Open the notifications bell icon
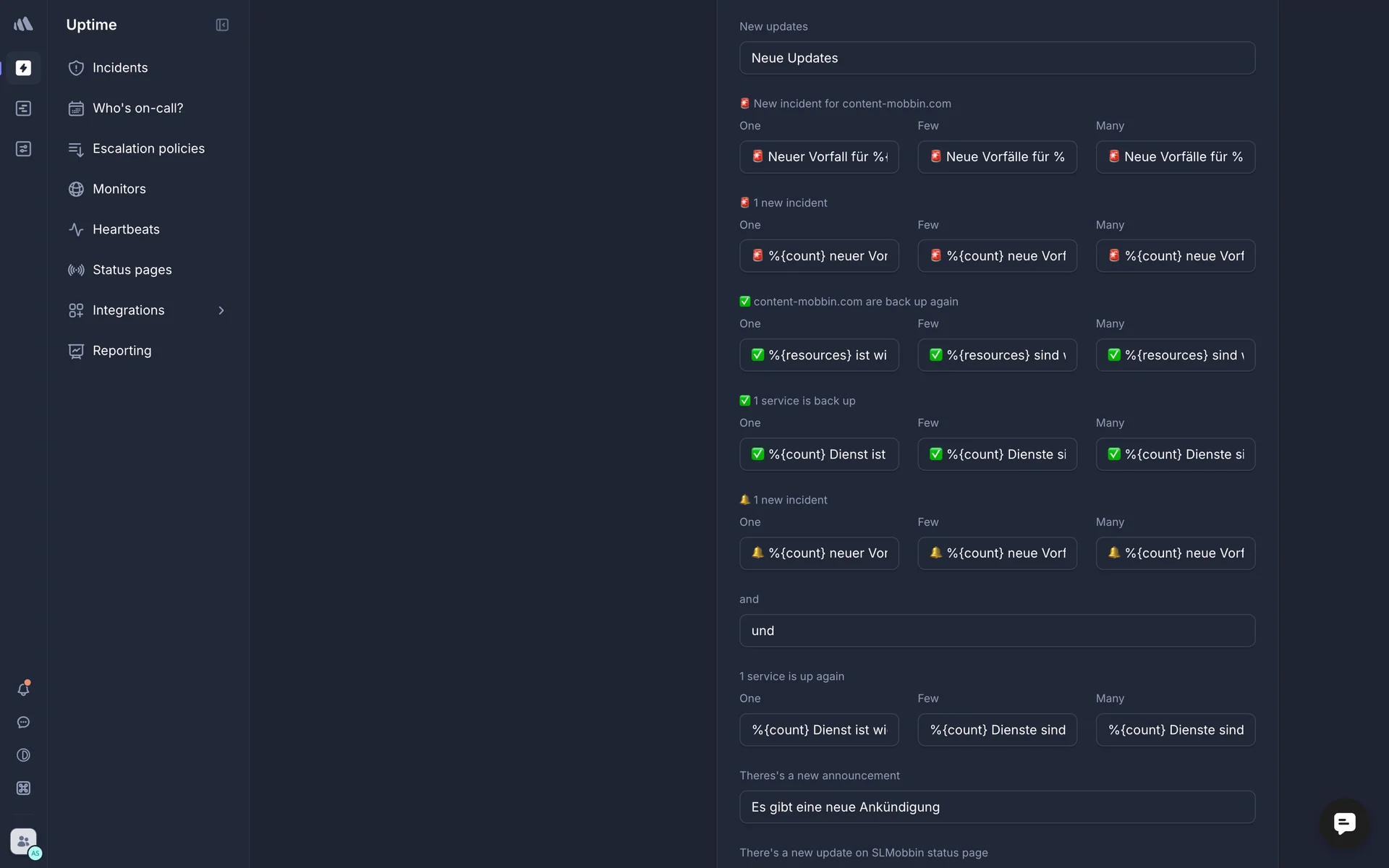 23,689
